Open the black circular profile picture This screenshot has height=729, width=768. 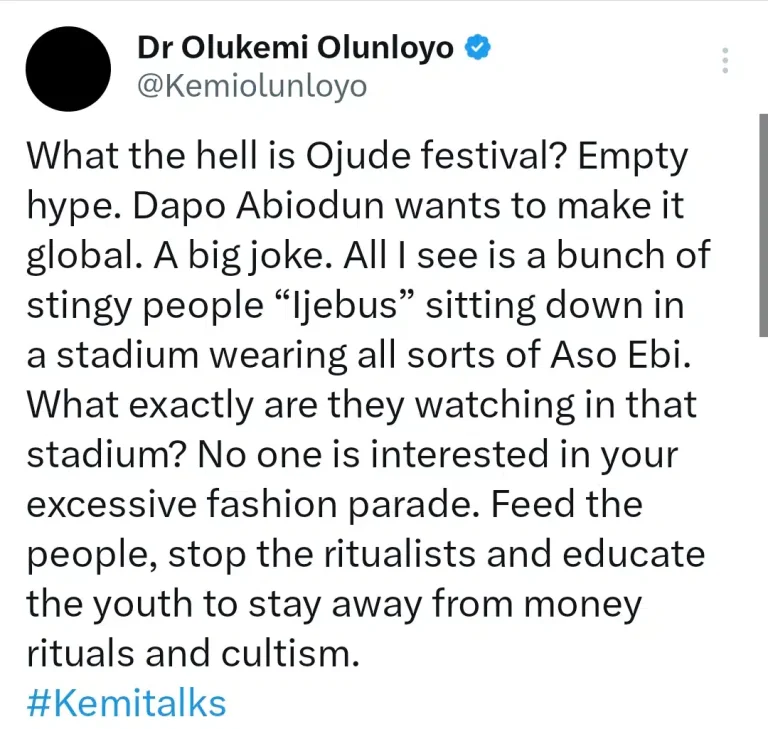pyautogui.click(x=69, y=68)
